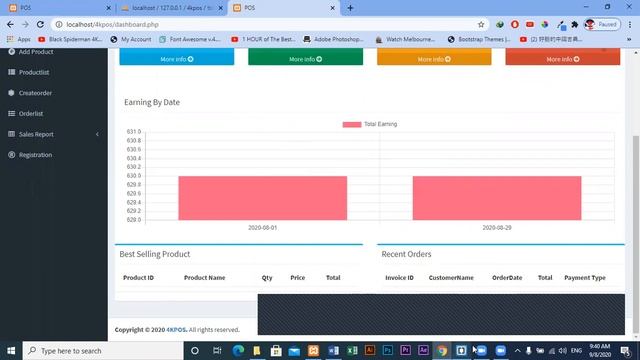The height and width of the screenshot is (360, 640).
Task: Go forward in browser history
Action: click(x=25, y=24)
